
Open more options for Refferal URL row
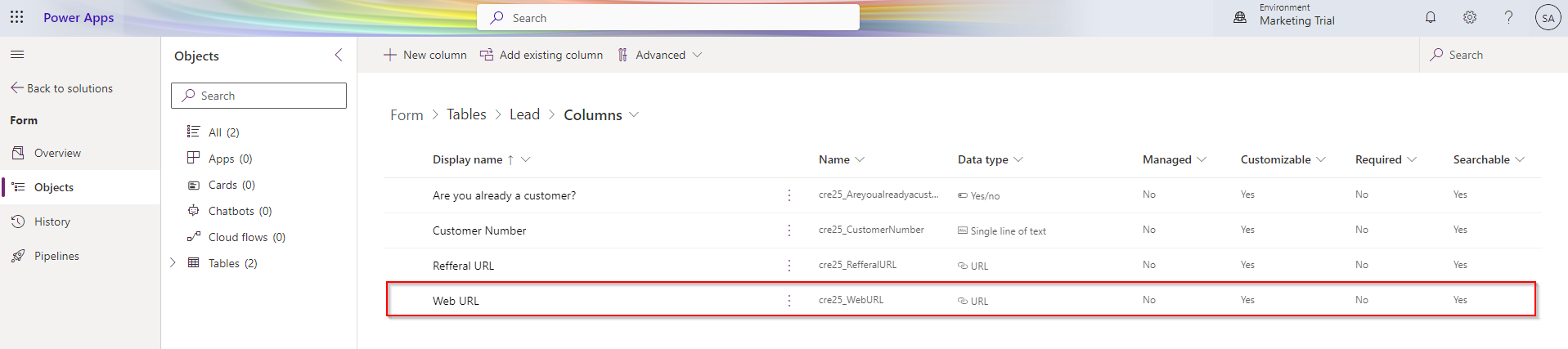click(788, 266)
